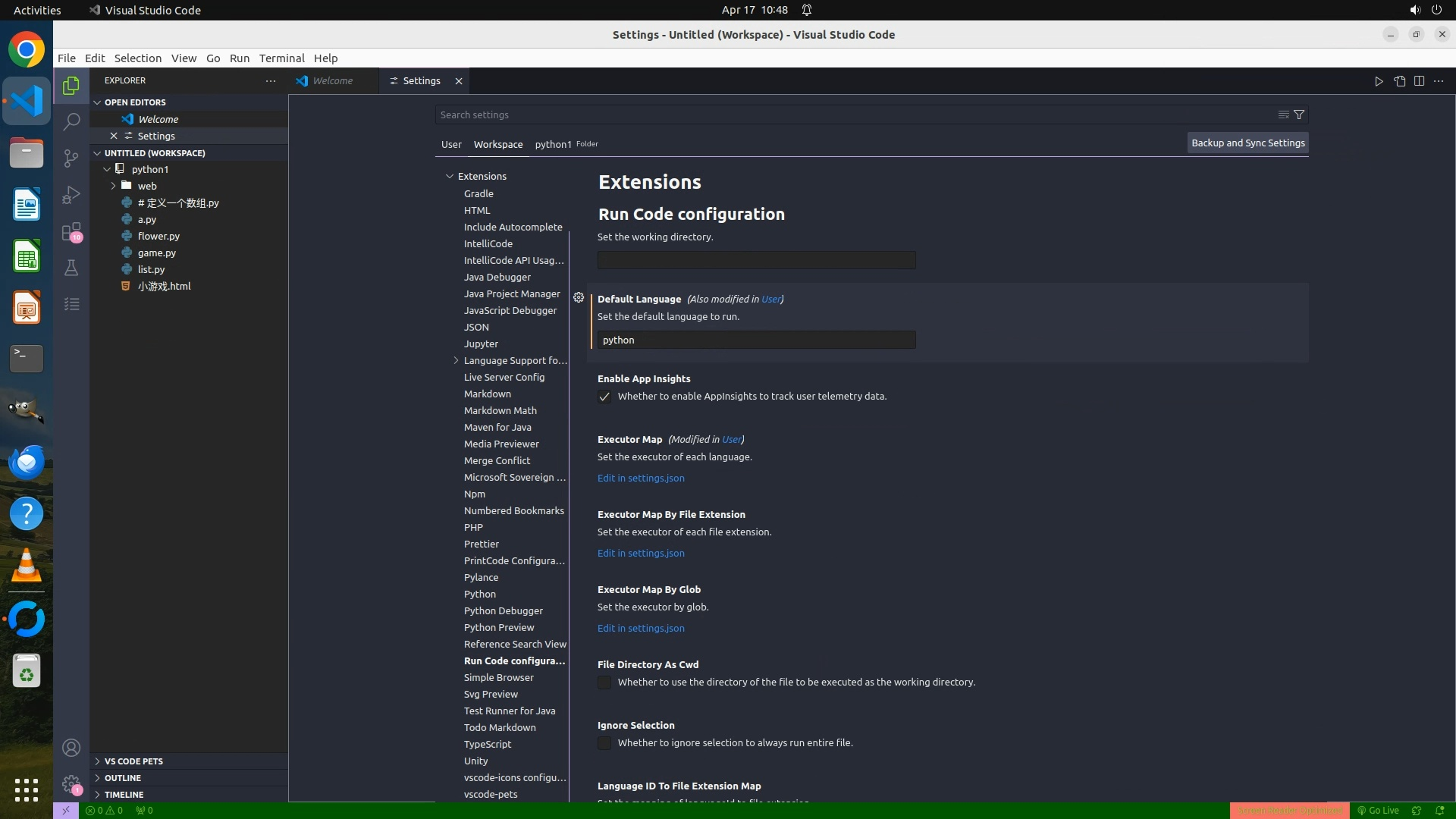
Task: Click Open Settings (JSON) icon in toolbar
Action: tap(1399, 81)
